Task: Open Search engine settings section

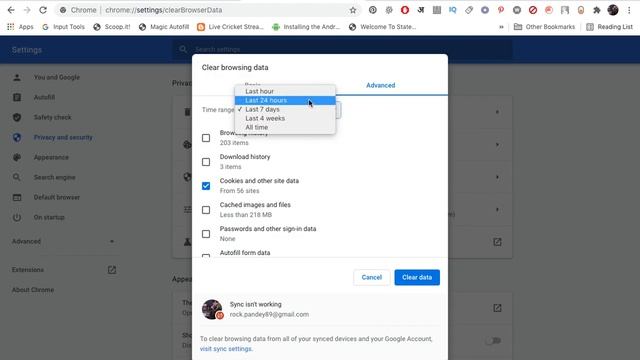Action: pos(54,177)
